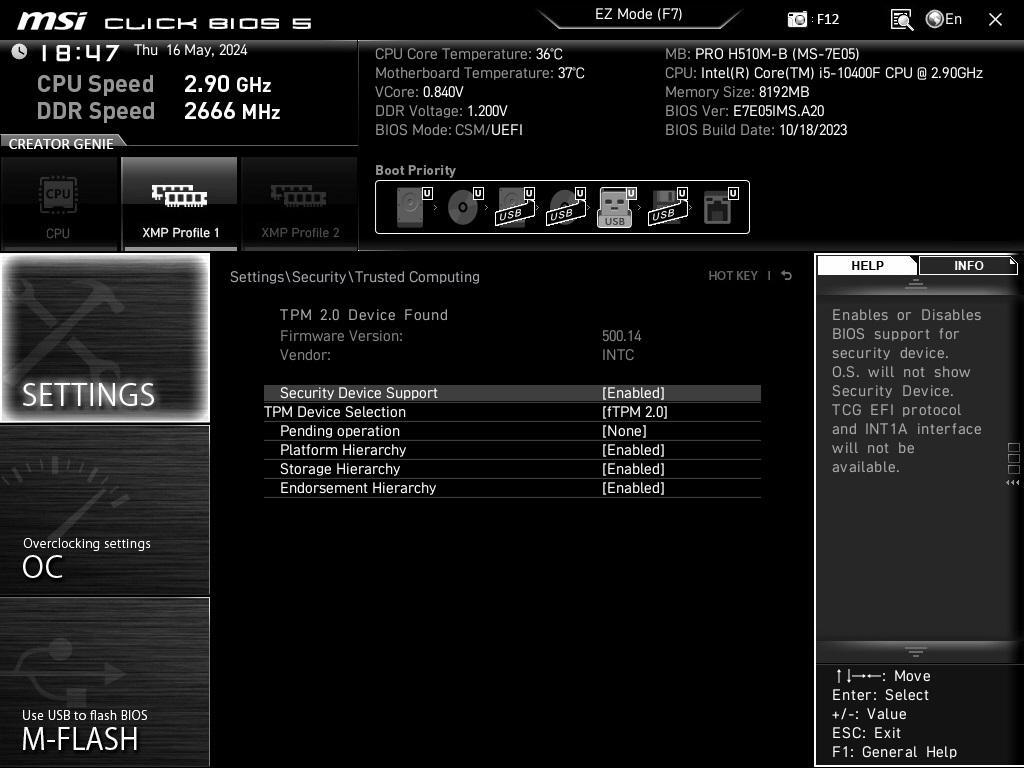This screenshot has height=768, width=1024.
Task: Click the Memory Size 8192MB text
Action: tap(737, 92)
